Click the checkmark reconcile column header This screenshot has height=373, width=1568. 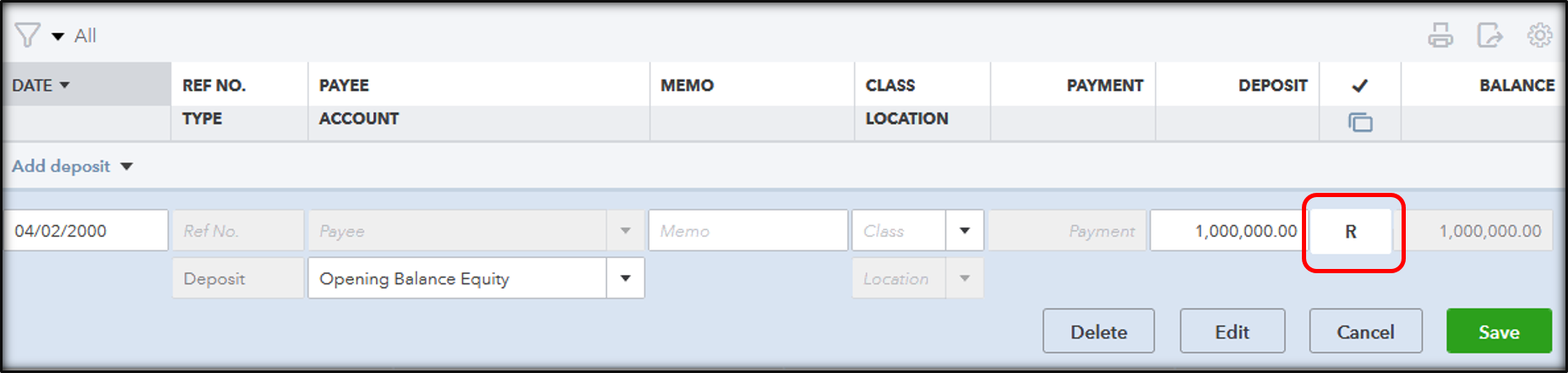[x=1360, y=85]
